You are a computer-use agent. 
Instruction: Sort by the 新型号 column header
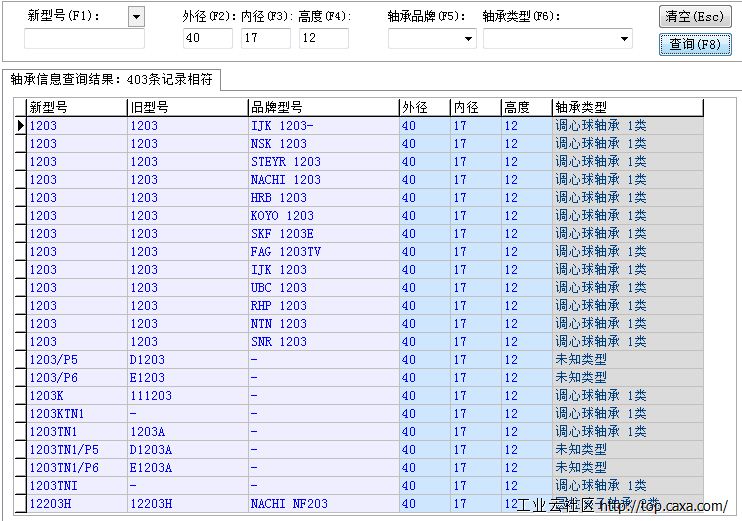click(75, 107)
